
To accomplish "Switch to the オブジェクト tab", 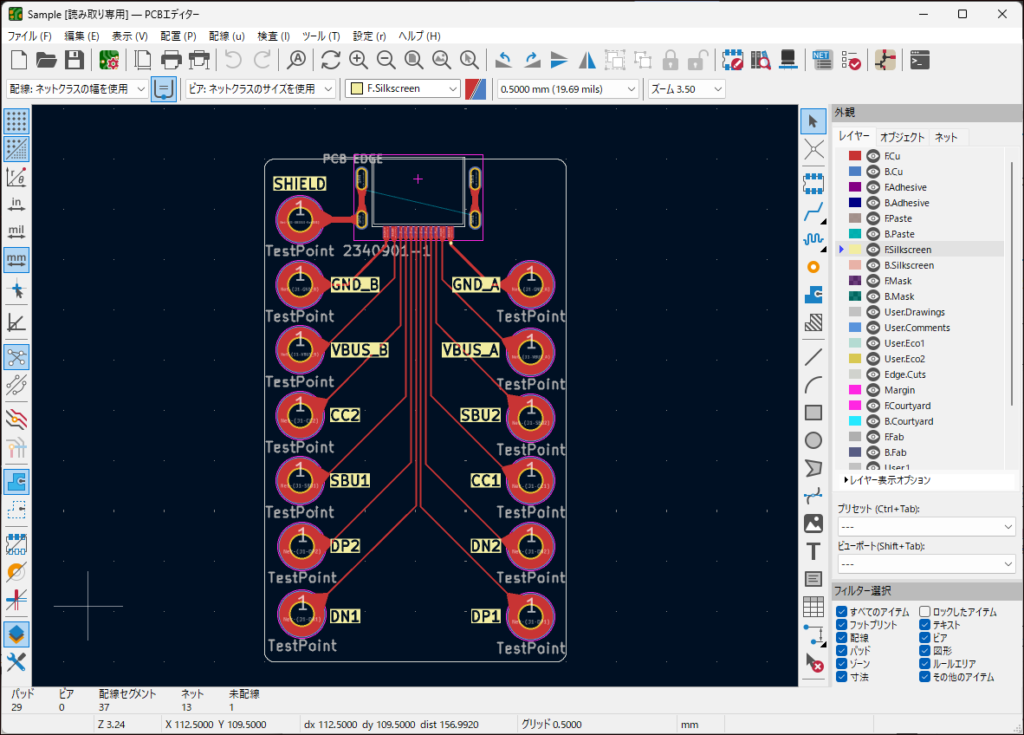I will pos(902,137).
